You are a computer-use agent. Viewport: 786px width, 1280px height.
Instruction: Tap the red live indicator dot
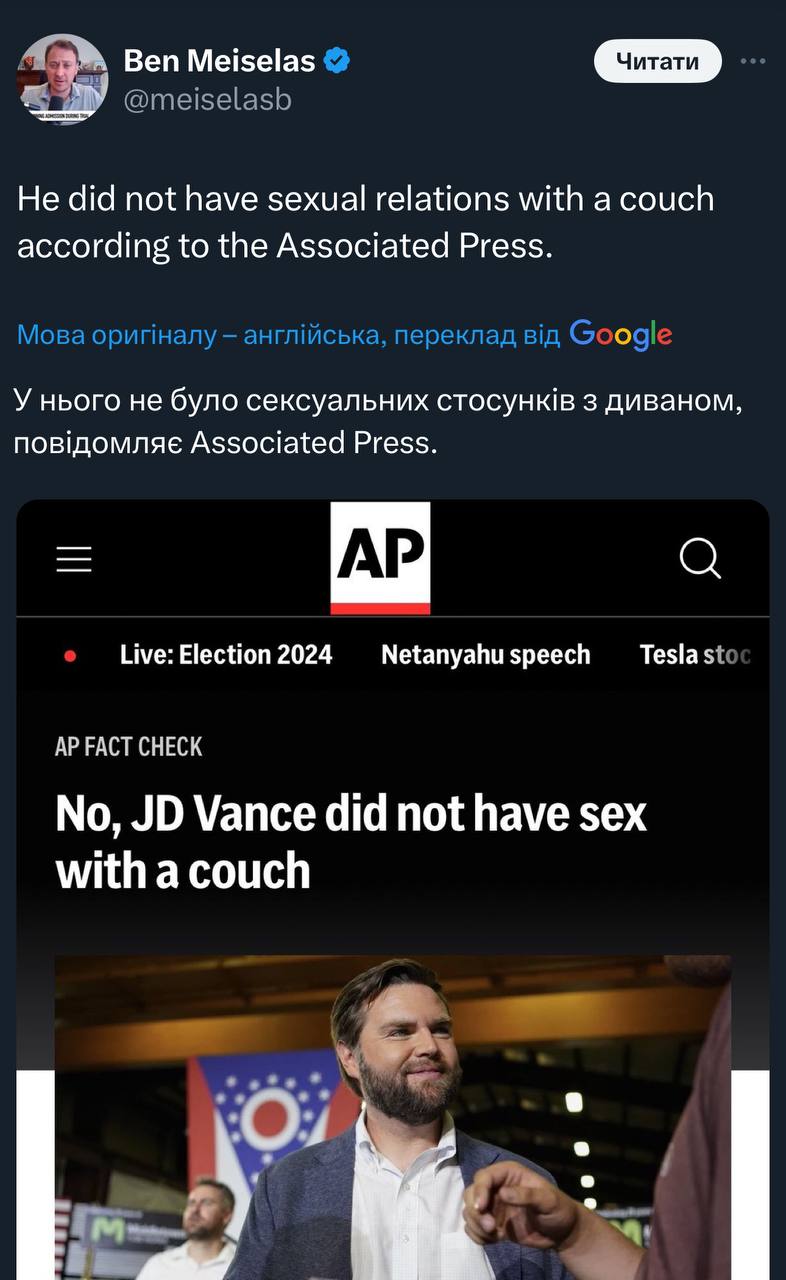pos(70,656)
